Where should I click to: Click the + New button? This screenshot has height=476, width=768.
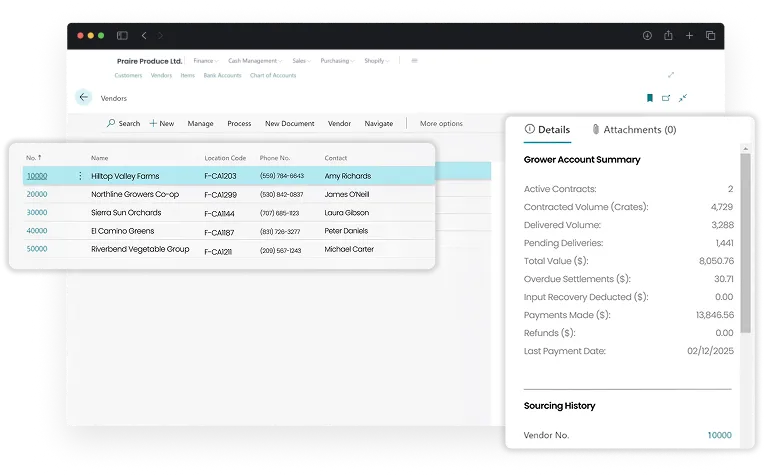[161, 124]
